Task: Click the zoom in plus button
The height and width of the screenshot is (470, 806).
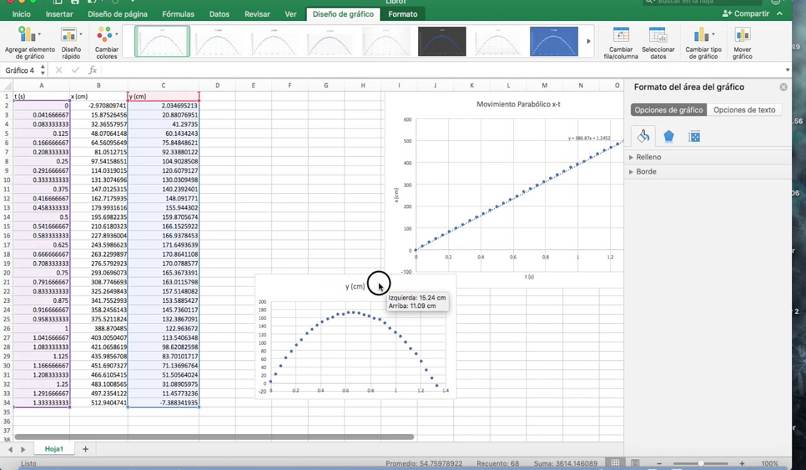Action: (x=742, y=463)
